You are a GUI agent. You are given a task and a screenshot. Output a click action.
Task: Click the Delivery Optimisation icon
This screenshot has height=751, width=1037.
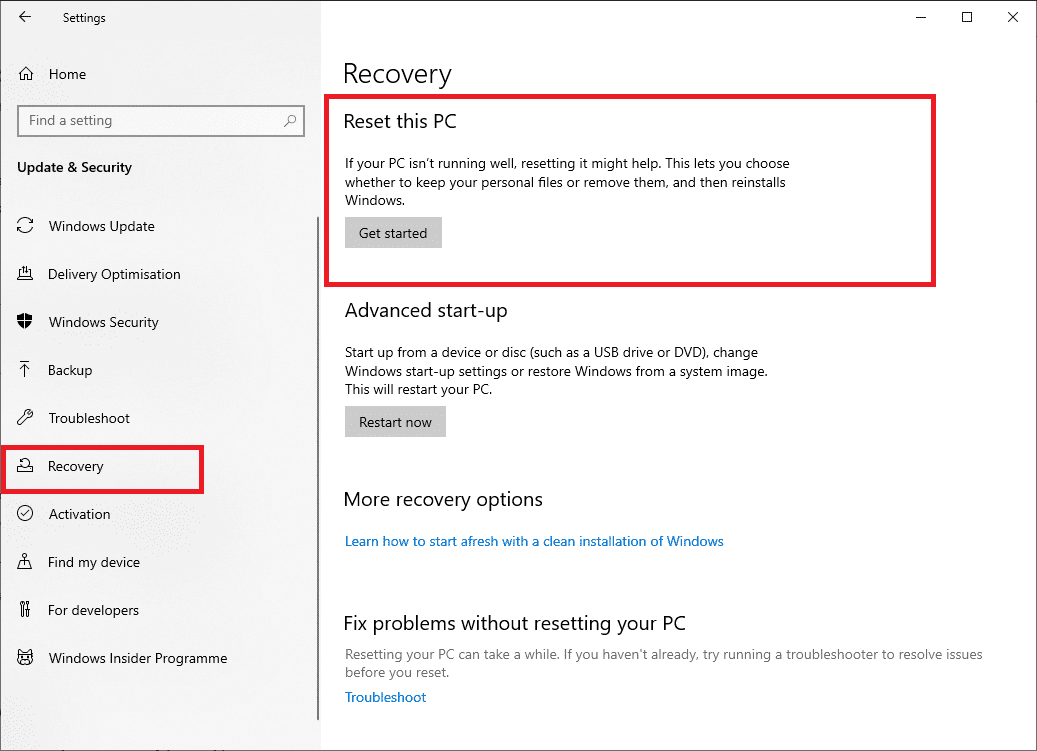[x=25, y=273]
